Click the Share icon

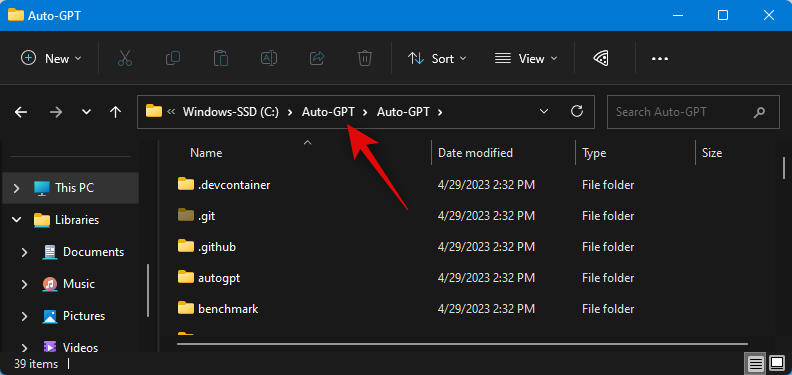click(x=317, y=59)
